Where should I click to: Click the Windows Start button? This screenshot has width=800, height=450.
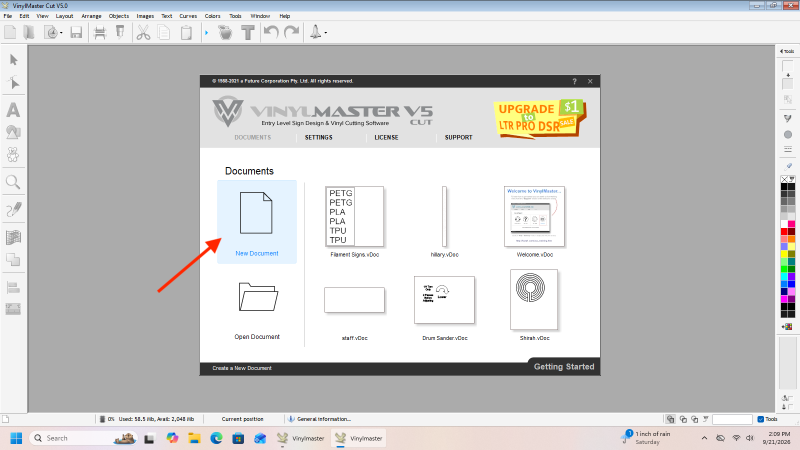coord(16,438)
